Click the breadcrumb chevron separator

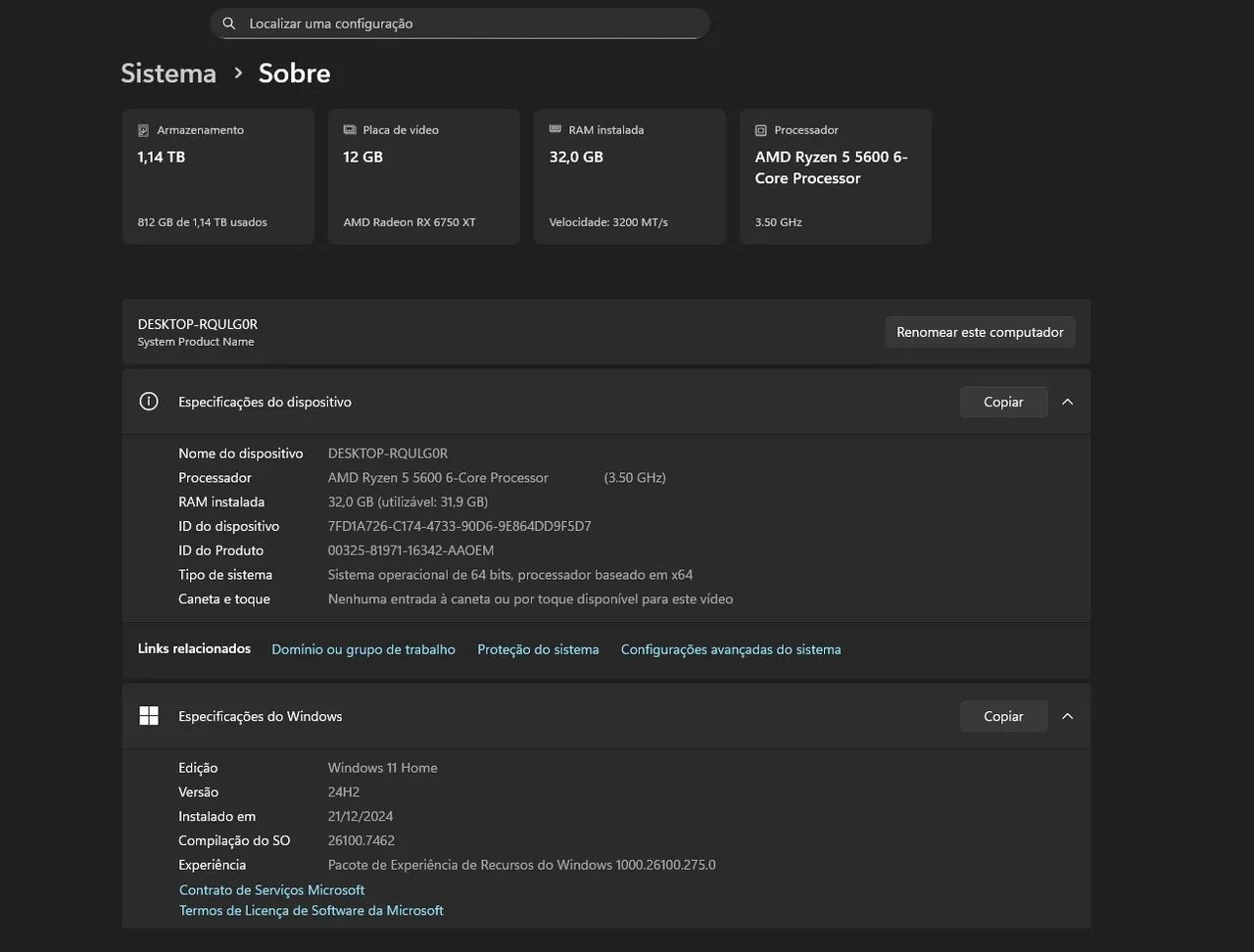(x=238, y=73)
